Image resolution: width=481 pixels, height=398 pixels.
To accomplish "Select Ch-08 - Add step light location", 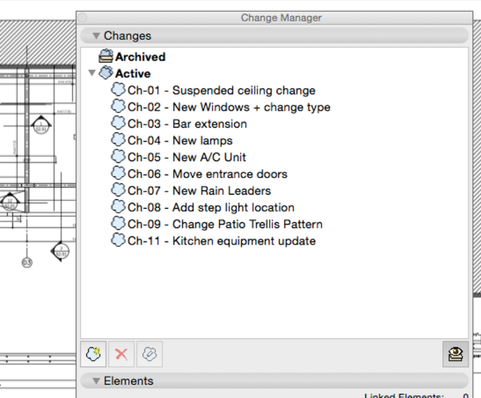I will [211, 207].
